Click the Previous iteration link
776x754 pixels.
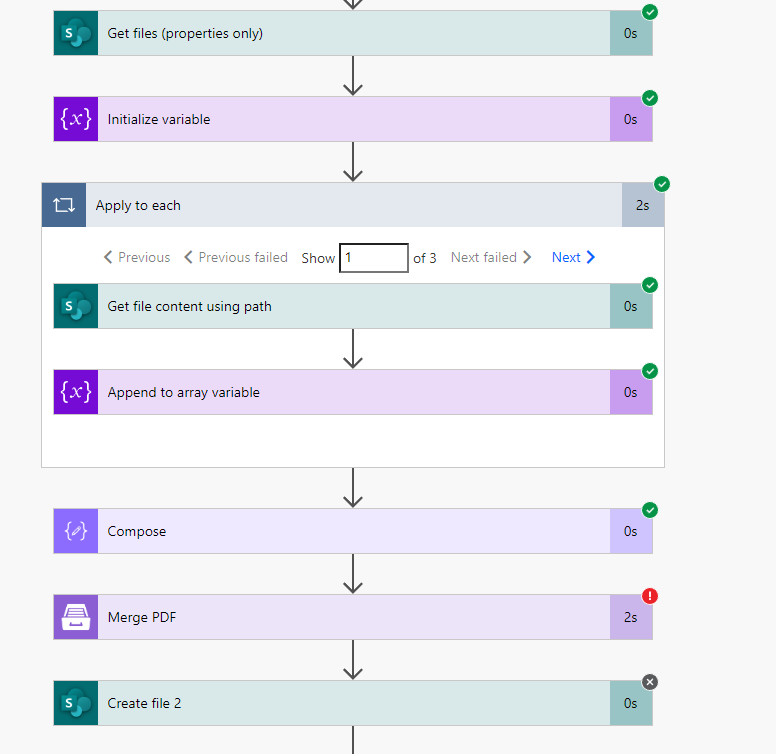[x=137, y=257]
